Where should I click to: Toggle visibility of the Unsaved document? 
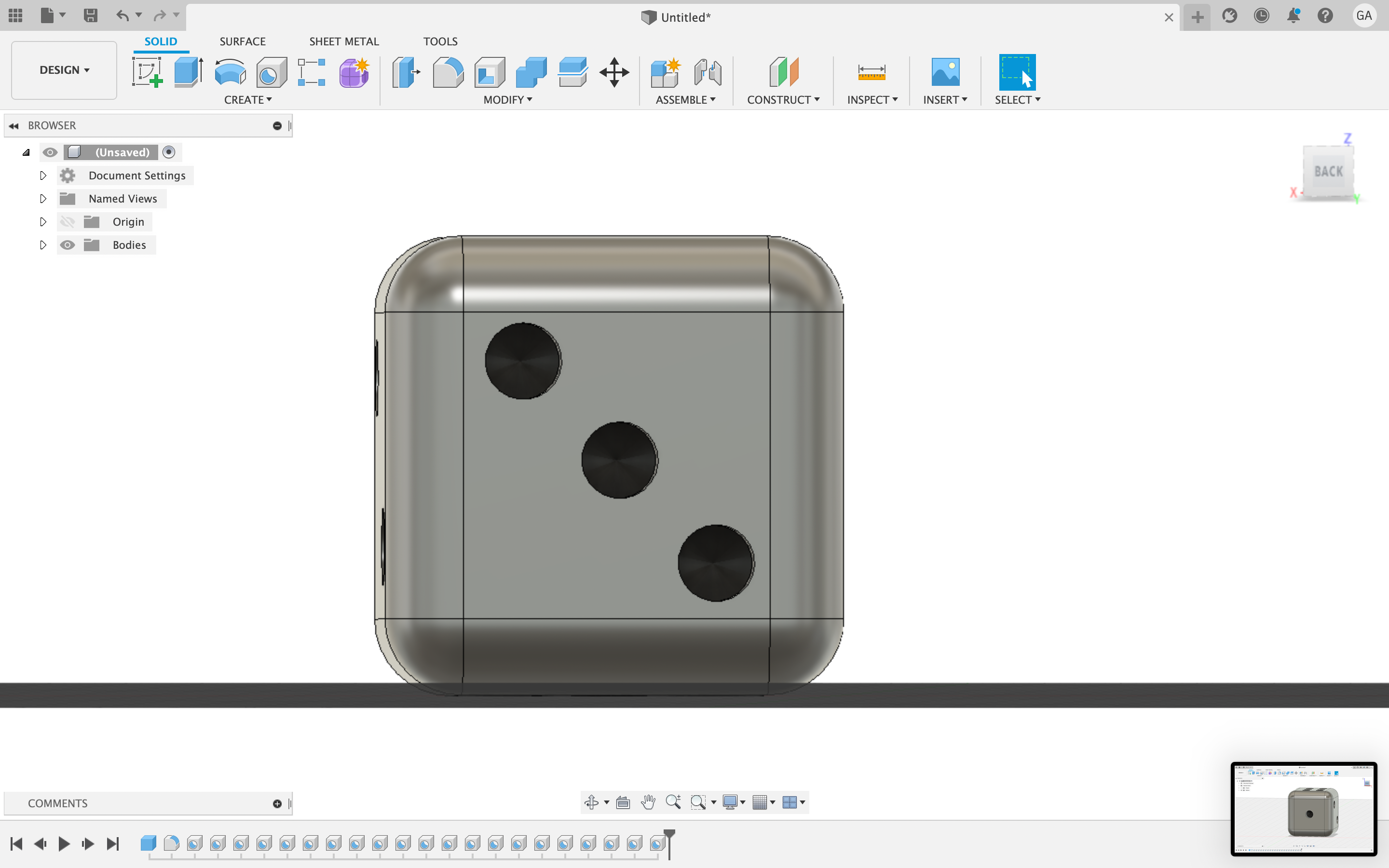(51, 152)
